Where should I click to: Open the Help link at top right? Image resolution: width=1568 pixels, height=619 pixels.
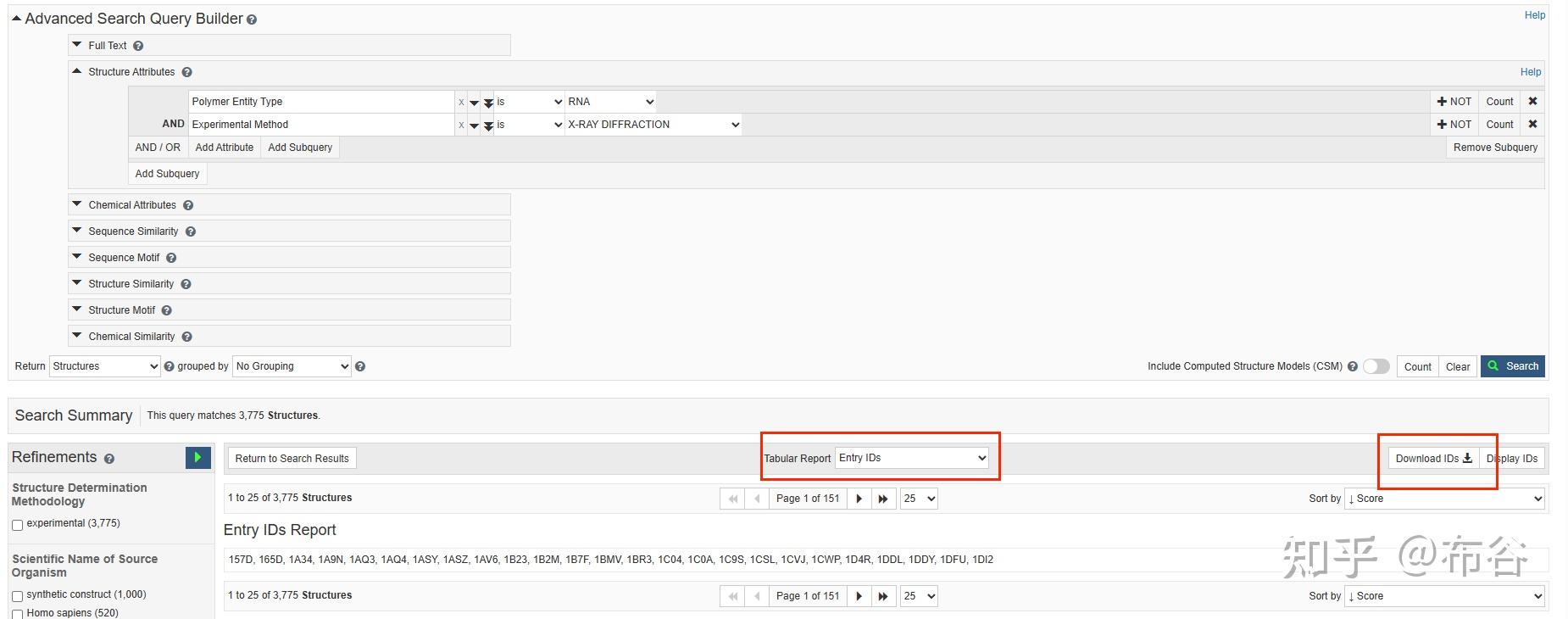click(1535, 15)
